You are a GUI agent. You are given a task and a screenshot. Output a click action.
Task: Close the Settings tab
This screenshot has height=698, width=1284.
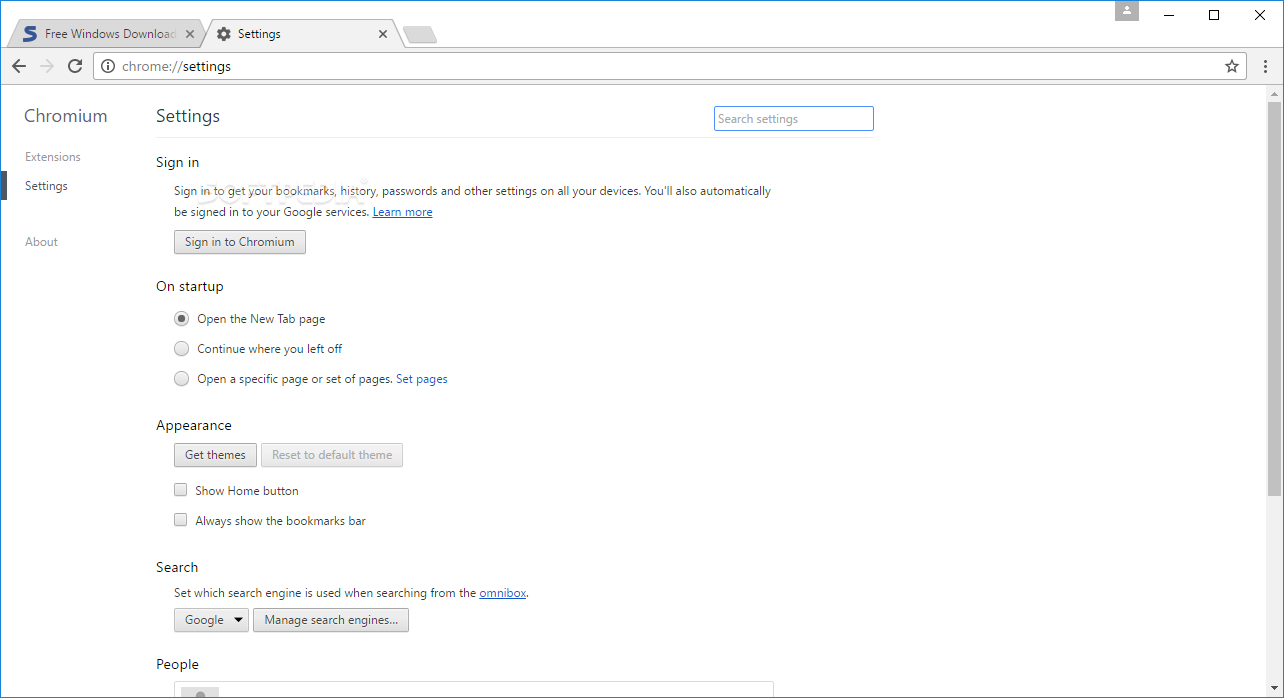point(383,34)
